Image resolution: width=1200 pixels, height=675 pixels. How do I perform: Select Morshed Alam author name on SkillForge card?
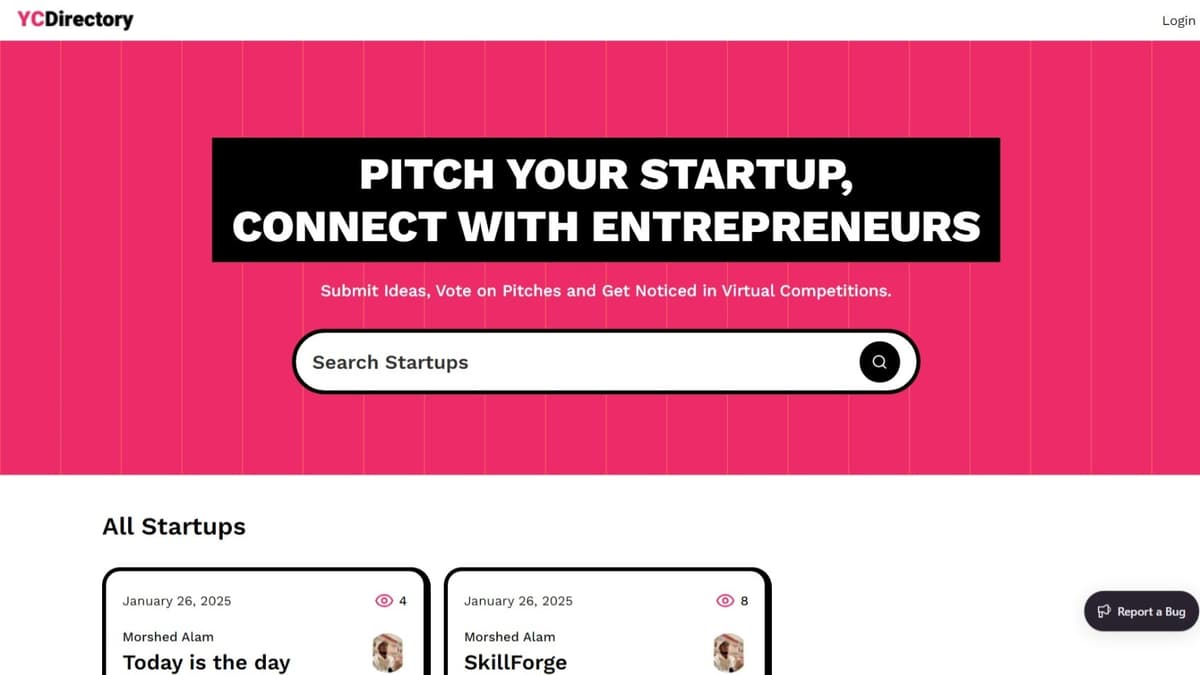coord(510,637)
